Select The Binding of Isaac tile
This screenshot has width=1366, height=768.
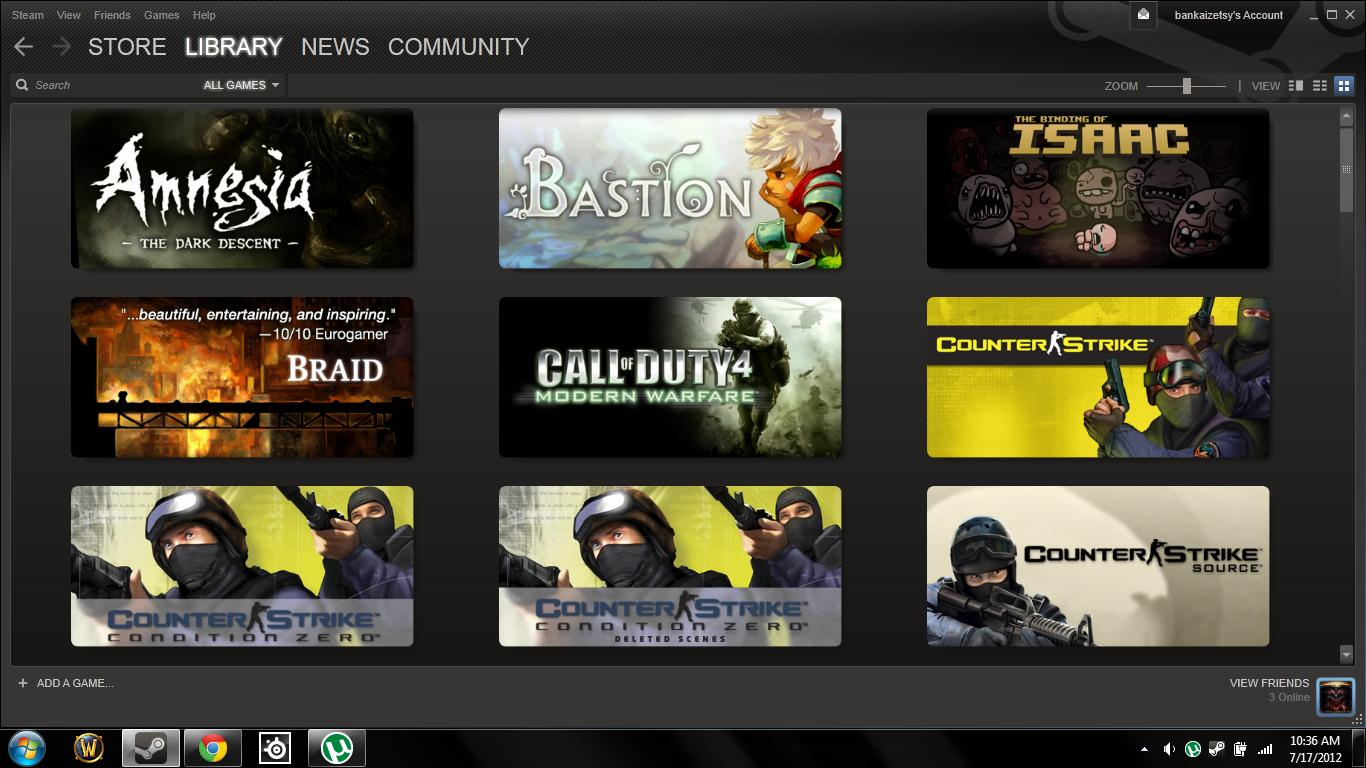pyautogui.click(x=1098, y=188)
